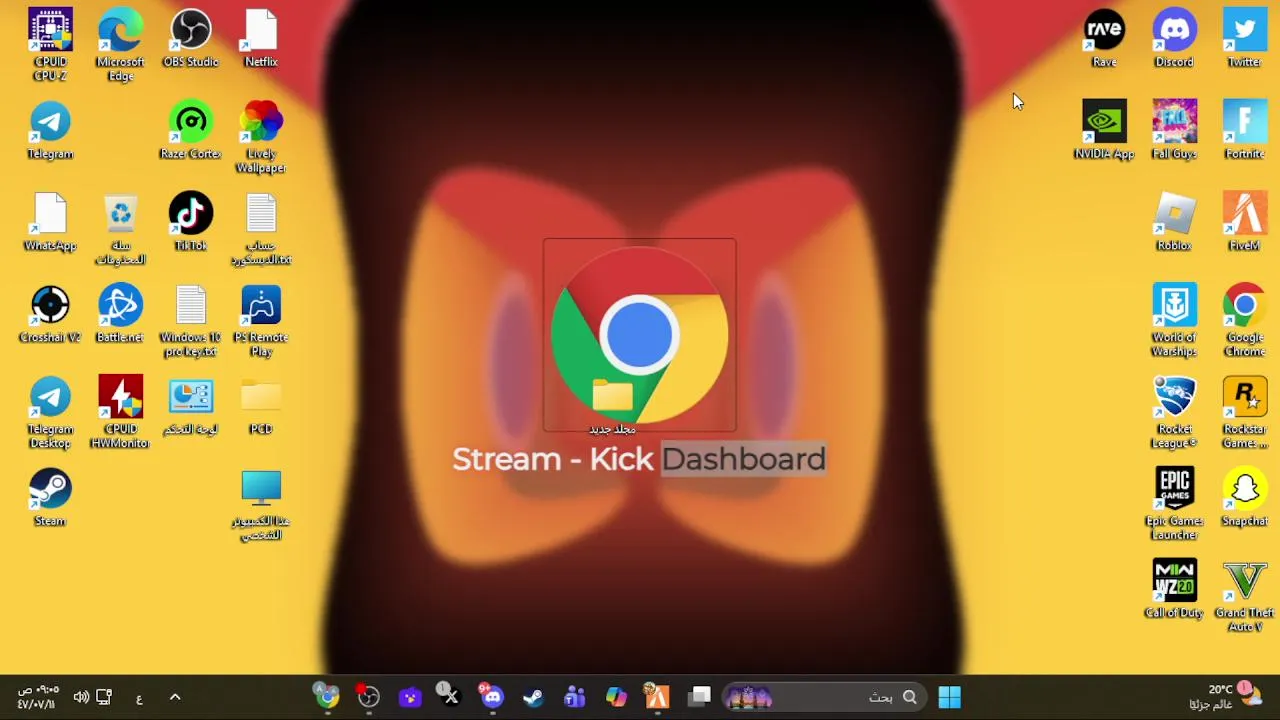This screenshot has width=1280, height=720.
Task: Launch Microsoft Edge from desktop
Action: pyautogui.click(x=120, y=45)
